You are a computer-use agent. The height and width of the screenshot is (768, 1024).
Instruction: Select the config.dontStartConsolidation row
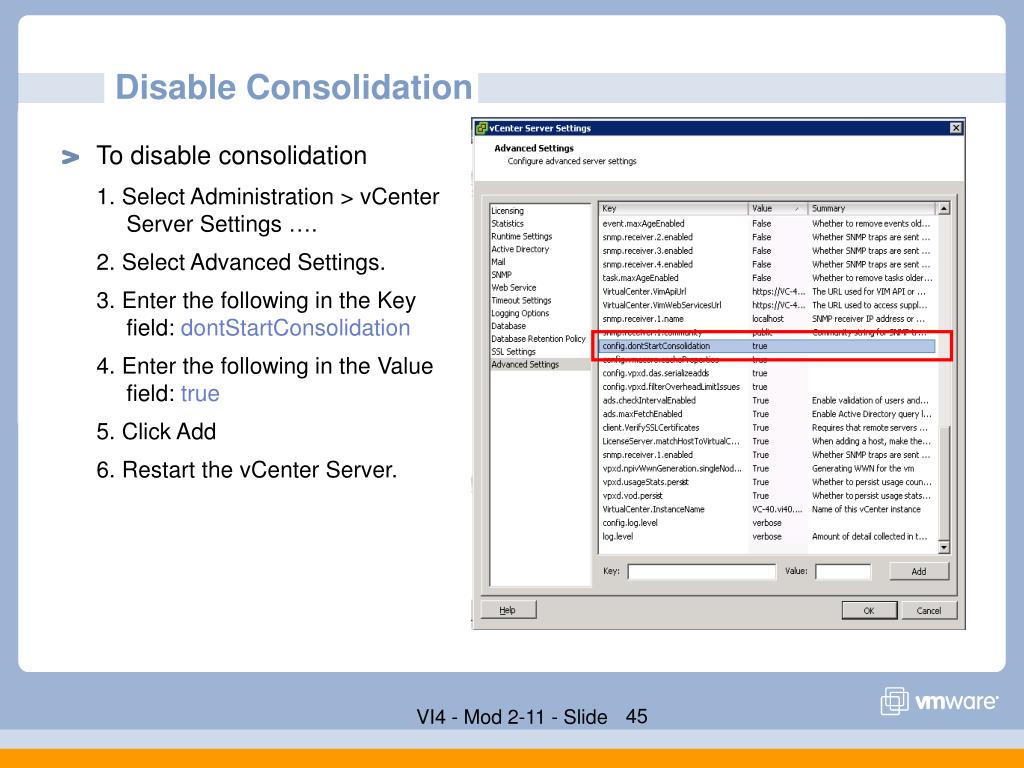click(x=767, y=346)
